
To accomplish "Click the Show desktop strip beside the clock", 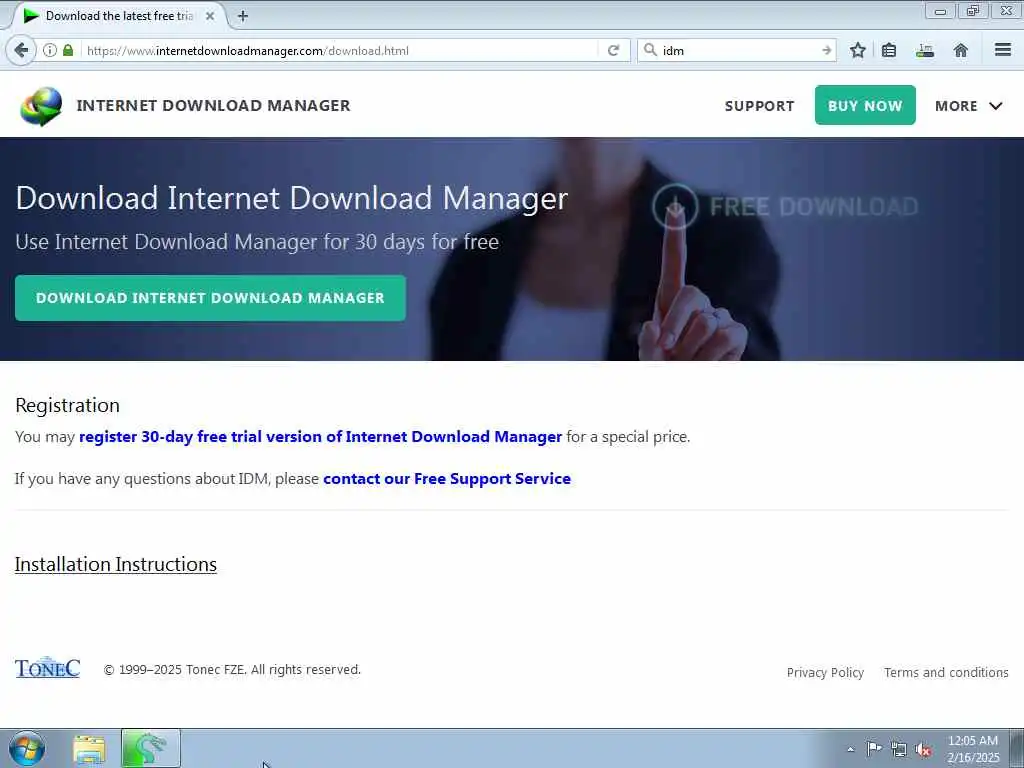I will pos(1017,748).
